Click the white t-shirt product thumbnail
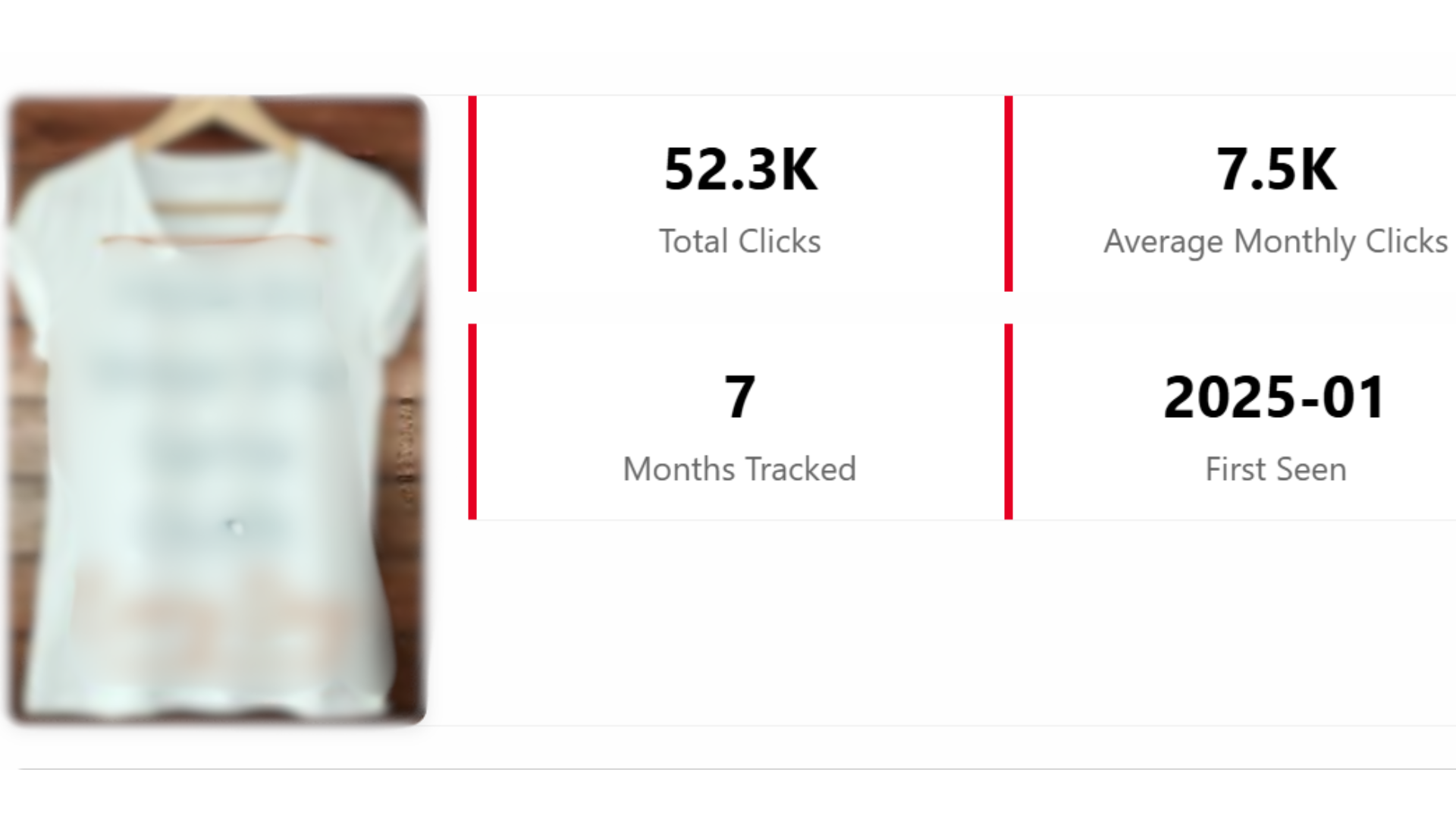 click(217, 409)
